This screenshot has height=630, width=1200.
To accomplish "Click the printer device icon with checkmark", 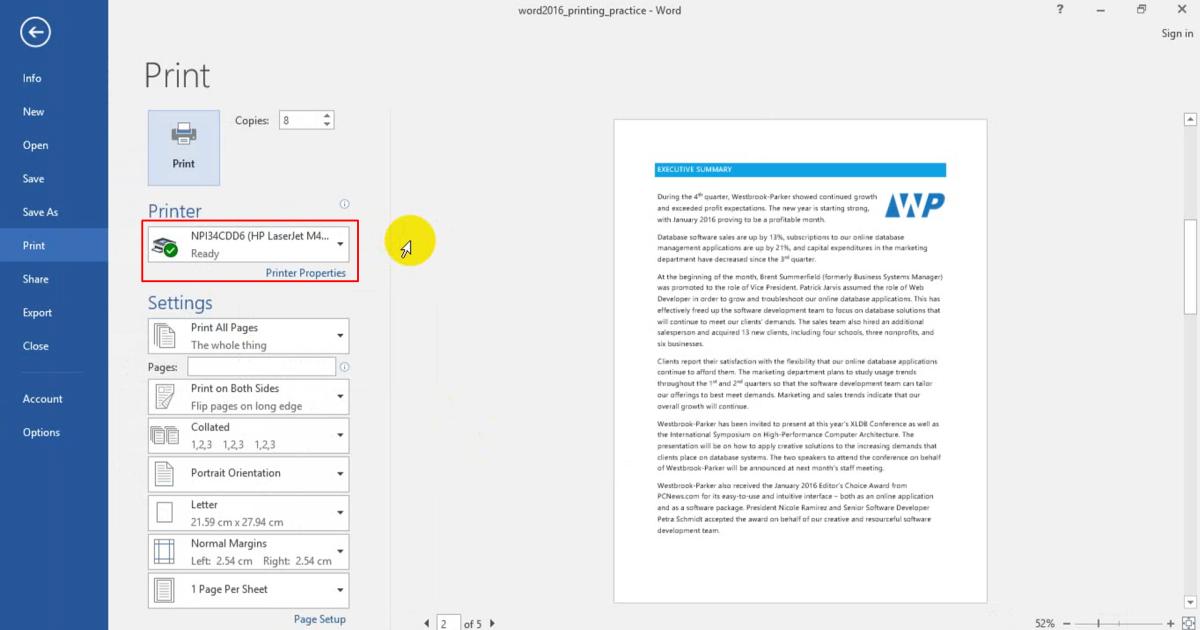I will point(165,244).
